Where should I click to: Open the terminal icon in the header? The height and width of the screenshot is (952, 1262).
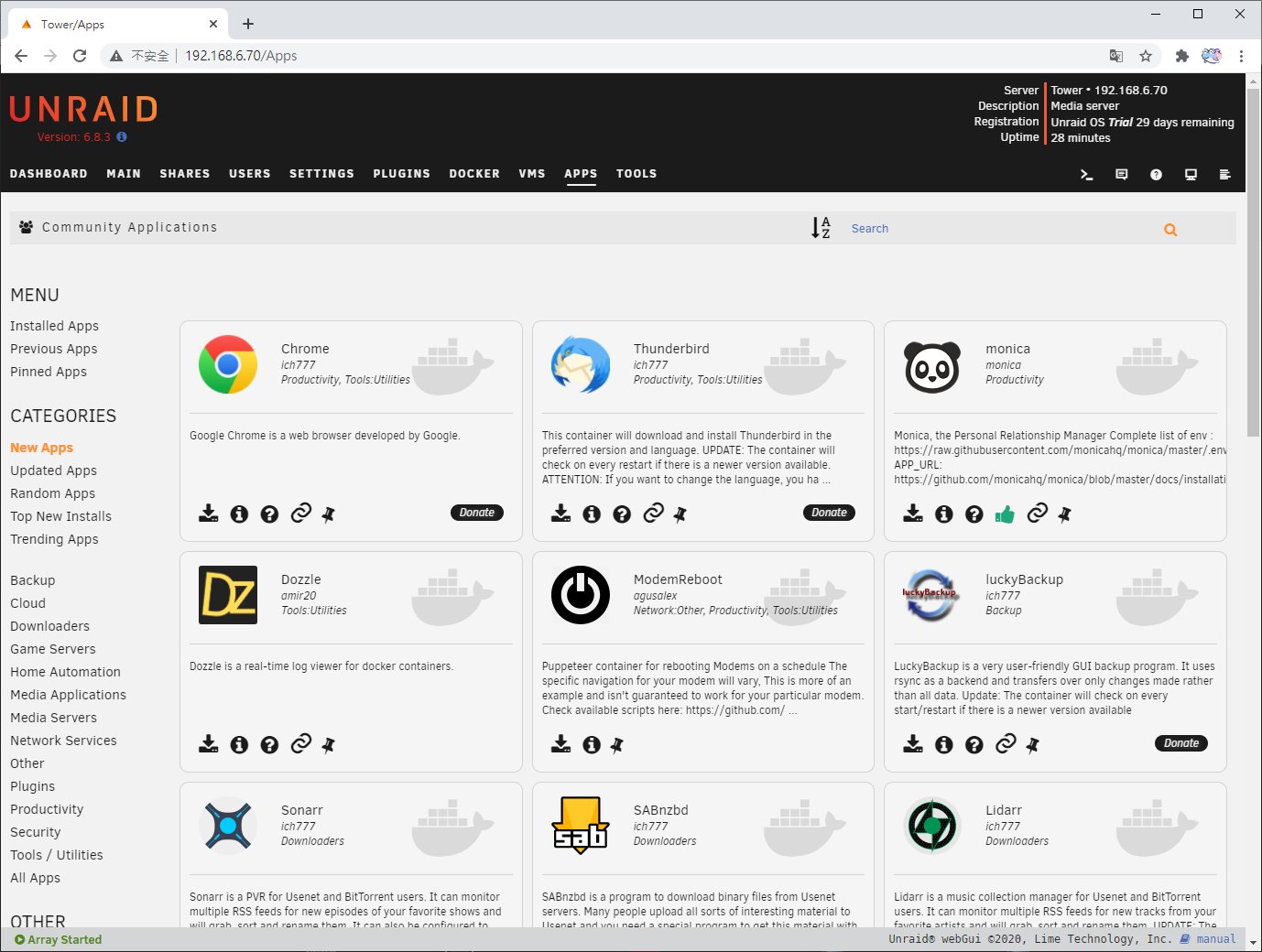click(x=1087, y=175)
